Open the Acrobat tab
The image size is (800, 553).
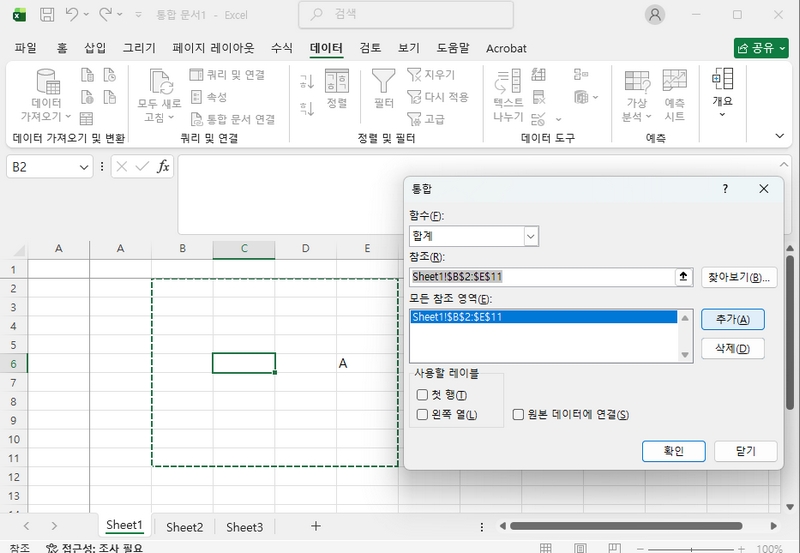(x=506, y=48)
